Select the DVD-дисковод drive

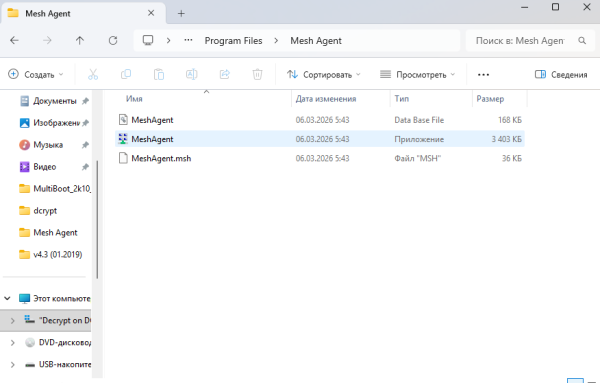click(x=58, y=342)
